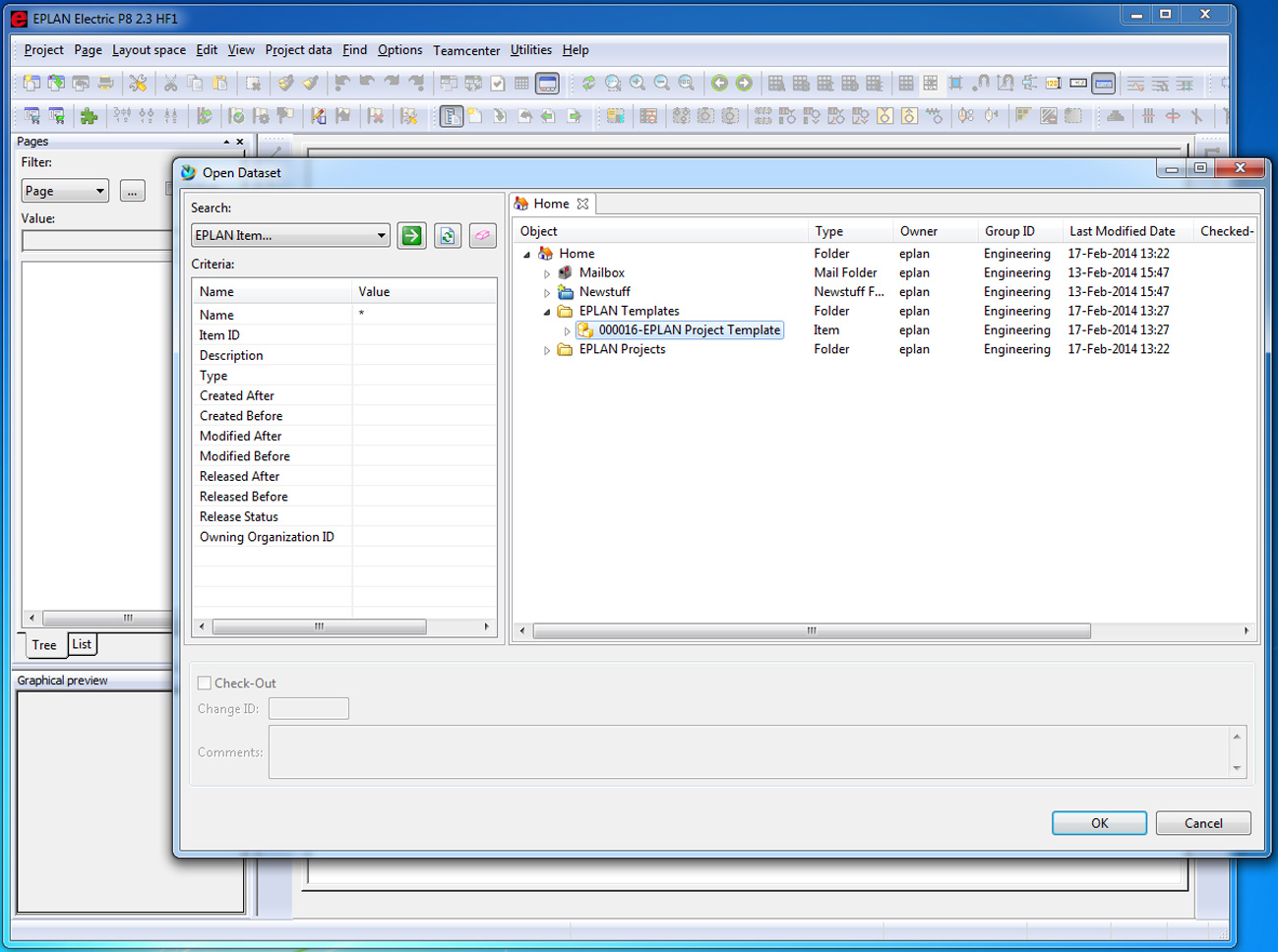The image size is (1278, 952).
Task: Click the Pages Value input field
Action: (96, 240)
